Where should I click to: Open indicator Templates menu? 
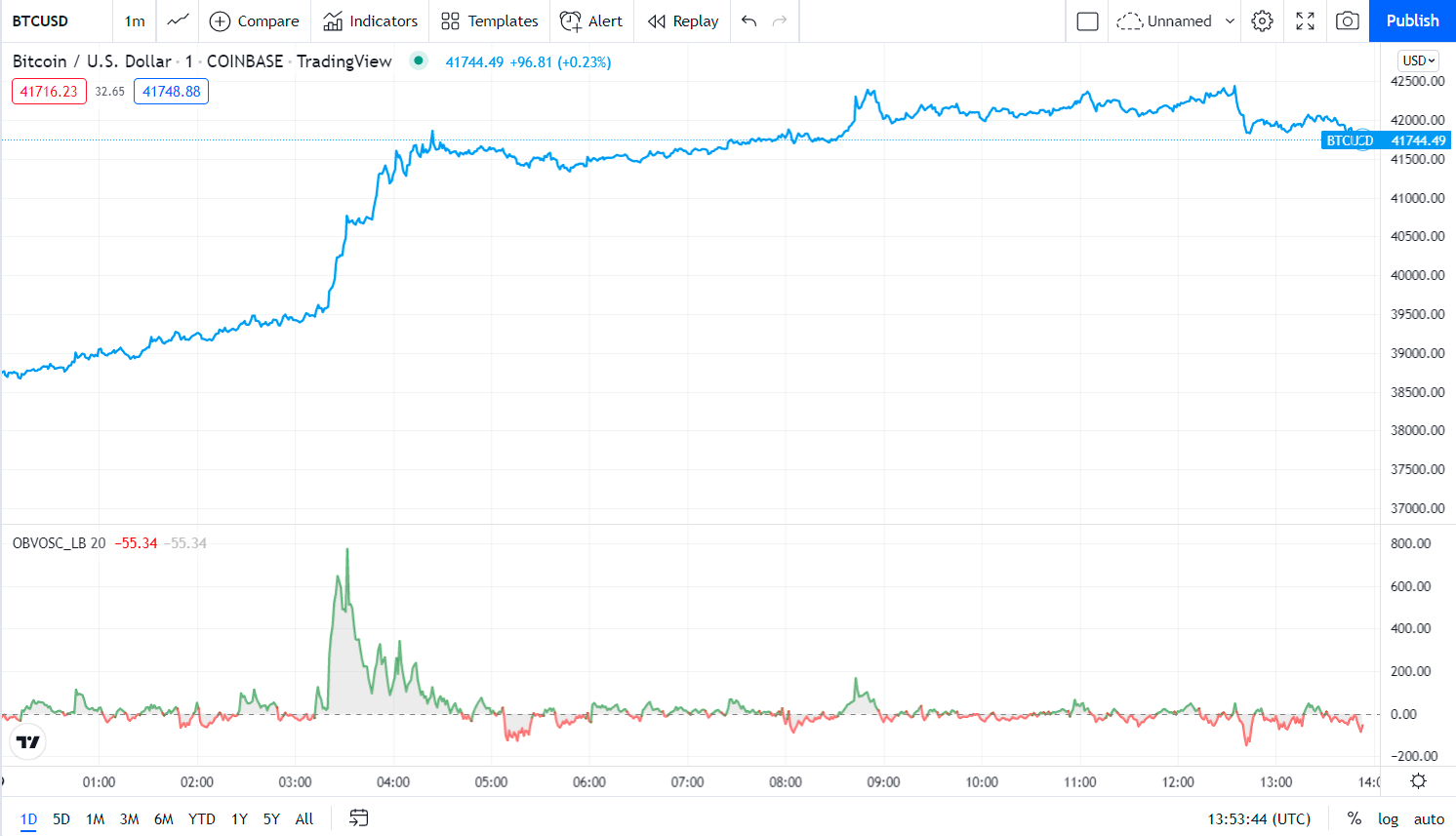click(x=489, y=21)
